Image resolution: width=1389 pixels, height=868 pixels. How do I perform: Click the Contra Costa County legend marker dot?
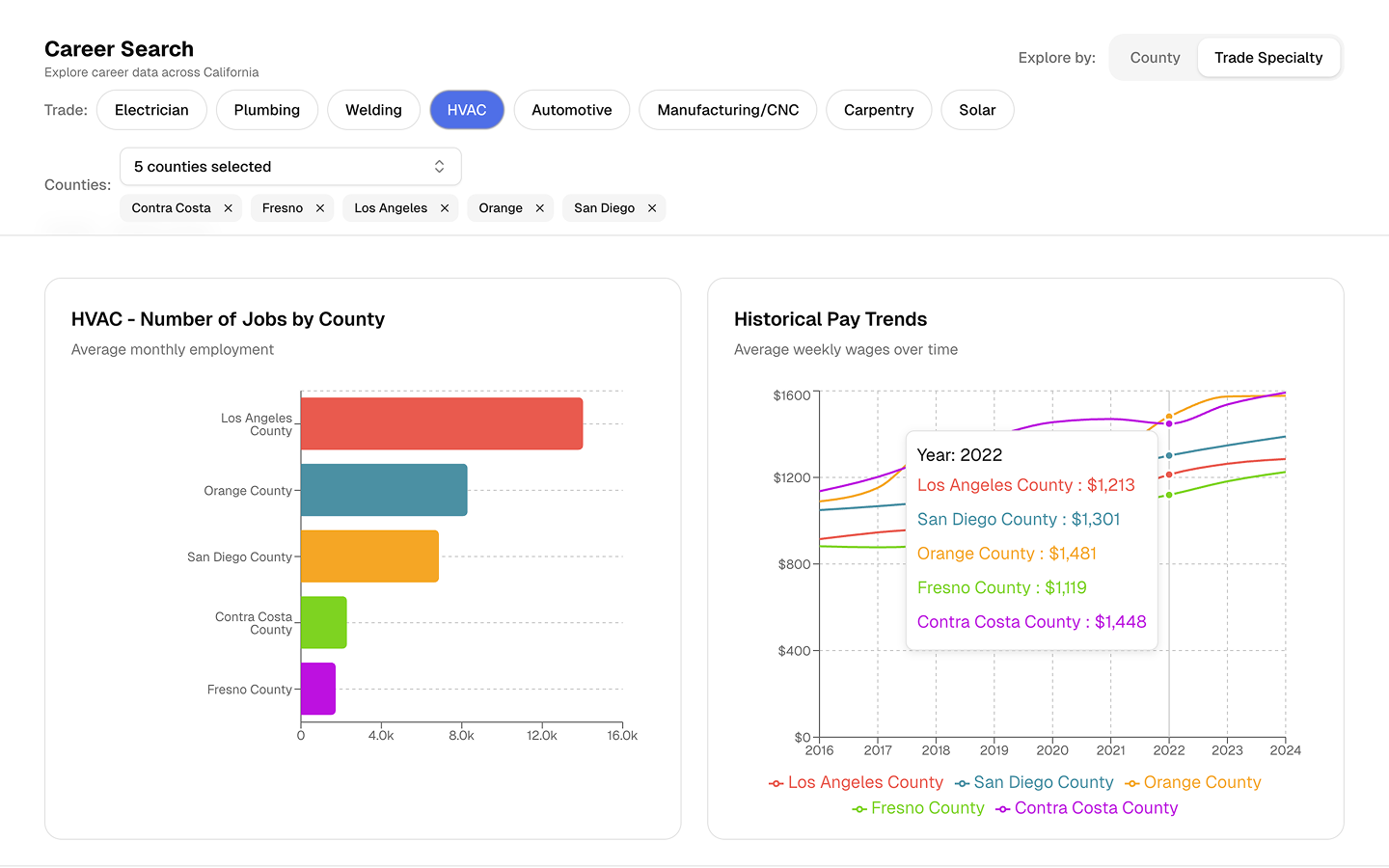[x=1003, y=808]
